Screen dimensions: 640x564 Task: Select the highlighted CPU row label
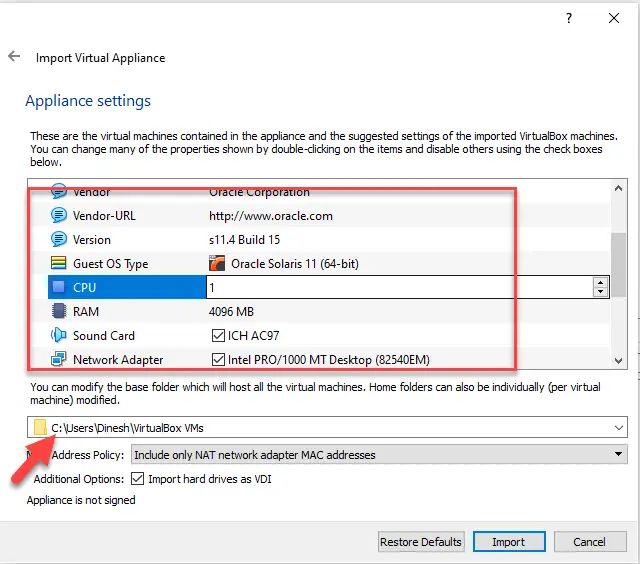(84, 288)
